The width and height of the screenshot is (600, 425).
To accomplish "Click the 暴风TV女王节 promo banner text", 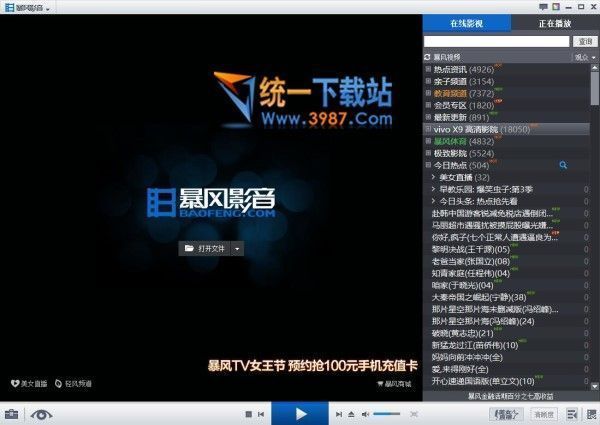I will [x=312, y=366].
